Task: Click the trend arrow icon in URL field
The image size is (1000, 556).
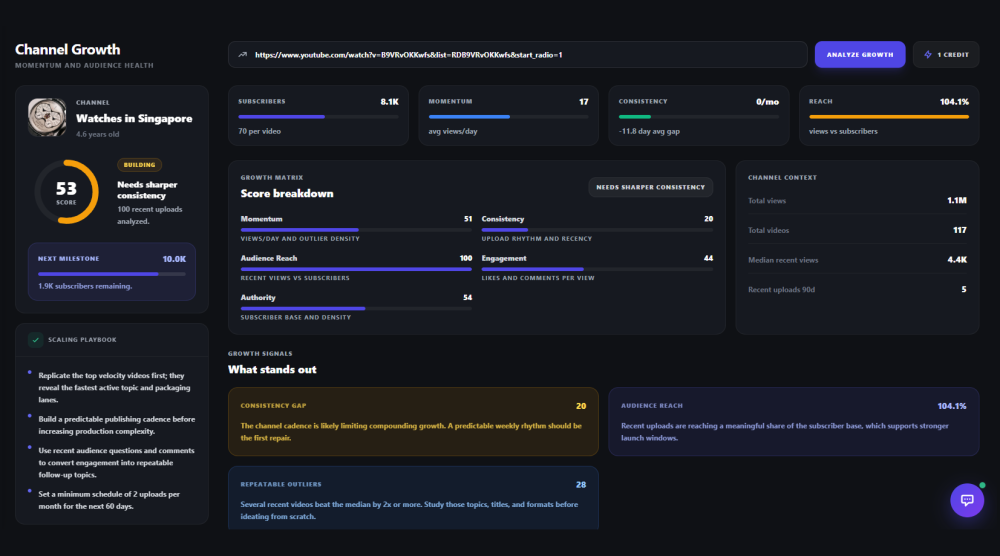Action: 242,55
